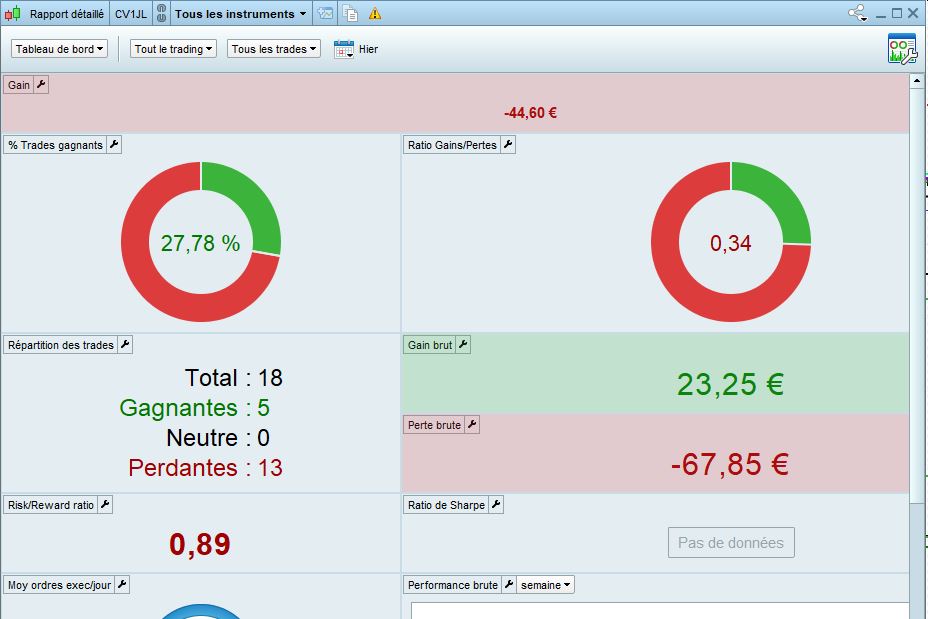
Task: Click the 27,78 % winning trades value
Action: point(201,243)
